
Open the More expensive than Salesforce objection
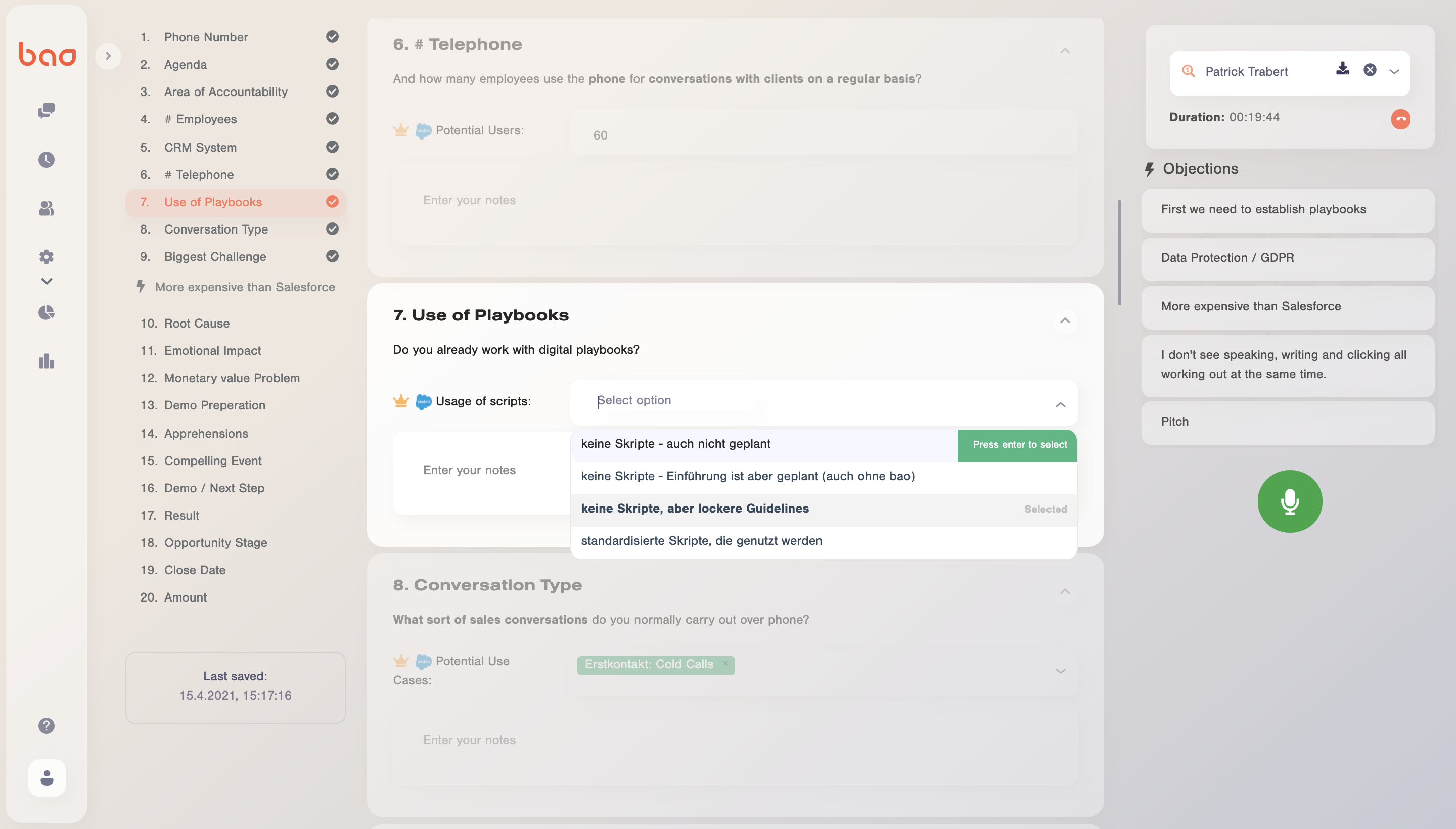pos(1250,306)
